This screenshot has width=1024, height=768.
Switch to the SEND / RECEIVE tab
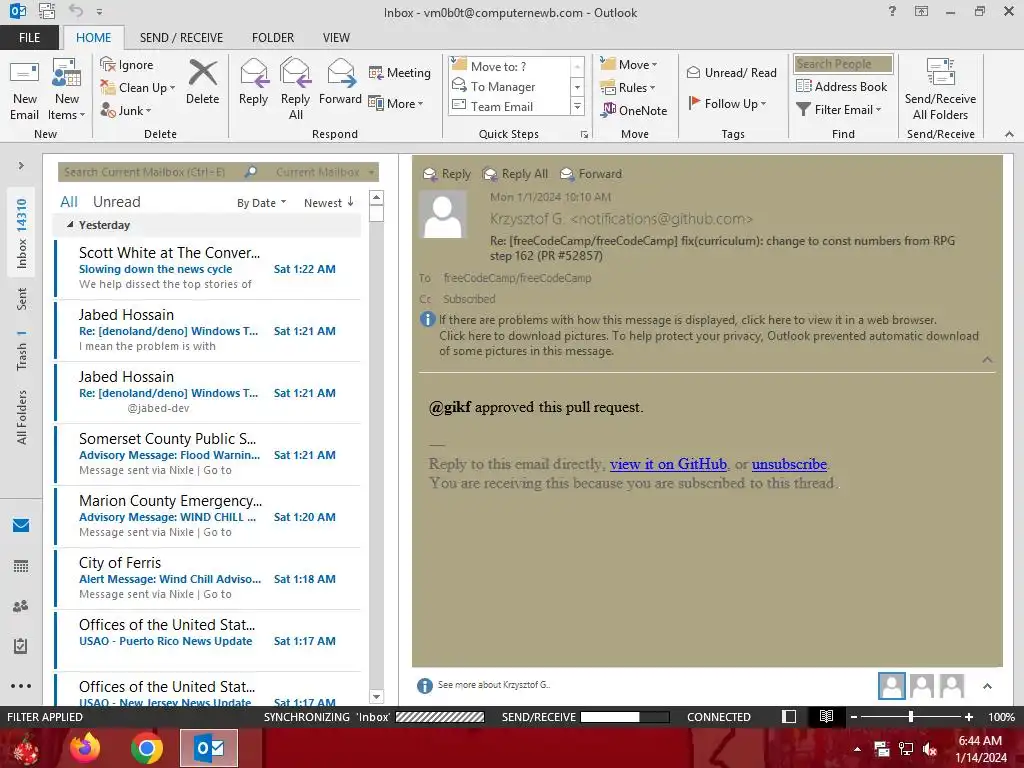tap(181, 37)
